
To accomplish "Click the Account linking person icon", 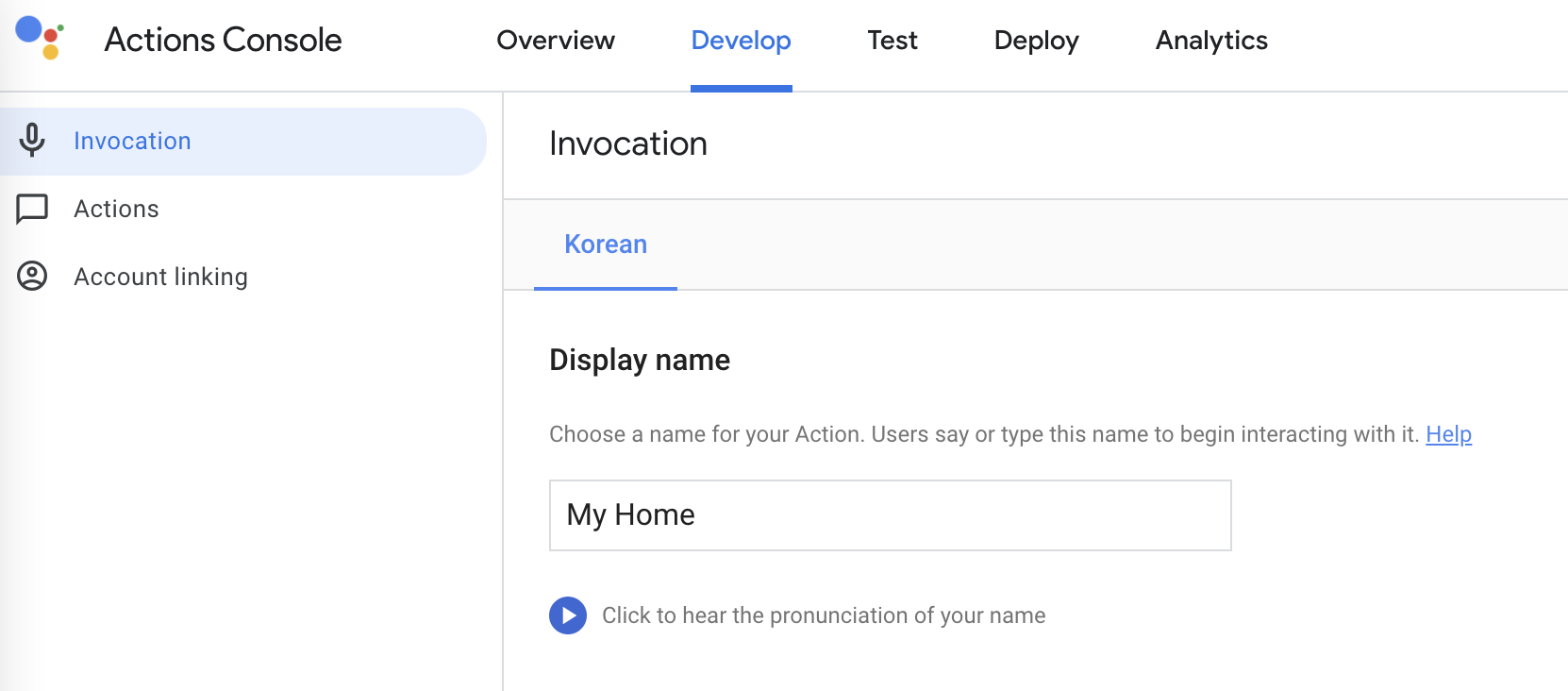I will point(32,276).
